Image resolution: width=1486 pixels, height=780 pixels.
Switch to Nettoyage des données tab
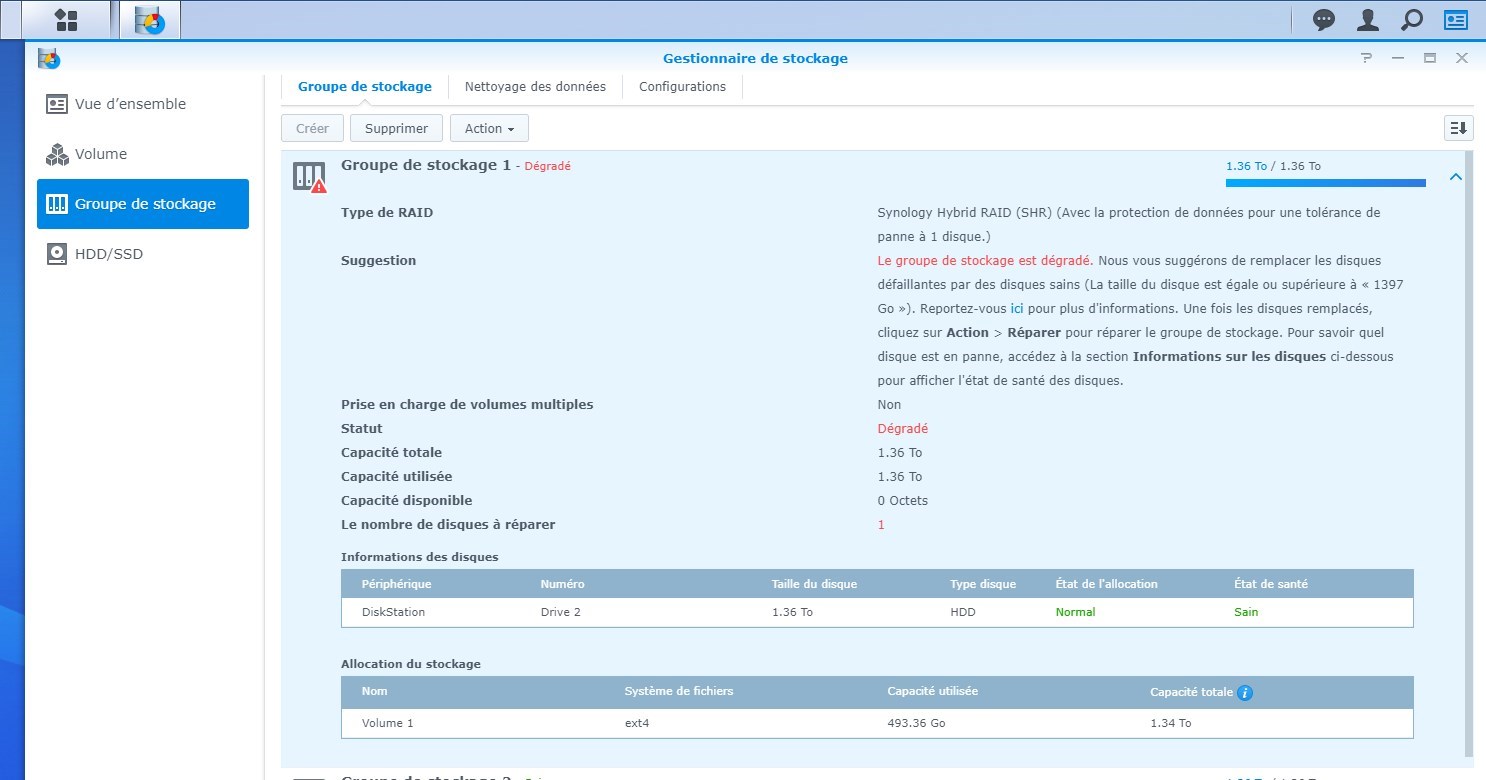pyautogui.click(x=535, y=87)
